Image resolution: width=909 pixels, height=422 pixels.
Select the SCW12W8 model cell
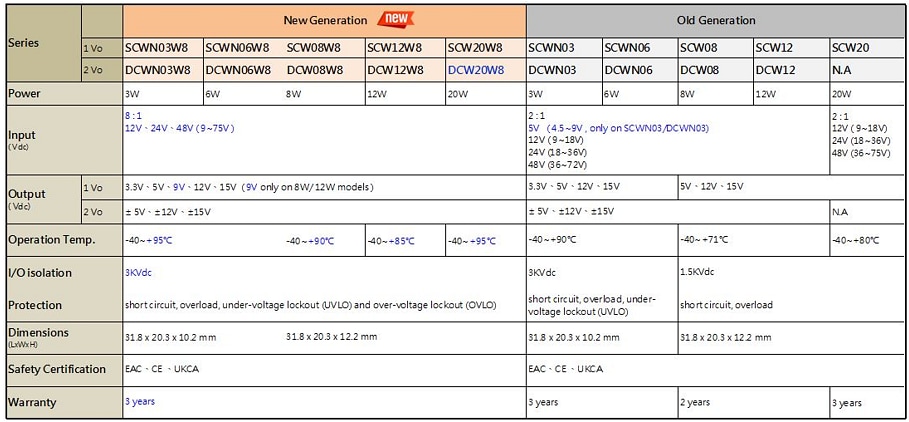393,47
